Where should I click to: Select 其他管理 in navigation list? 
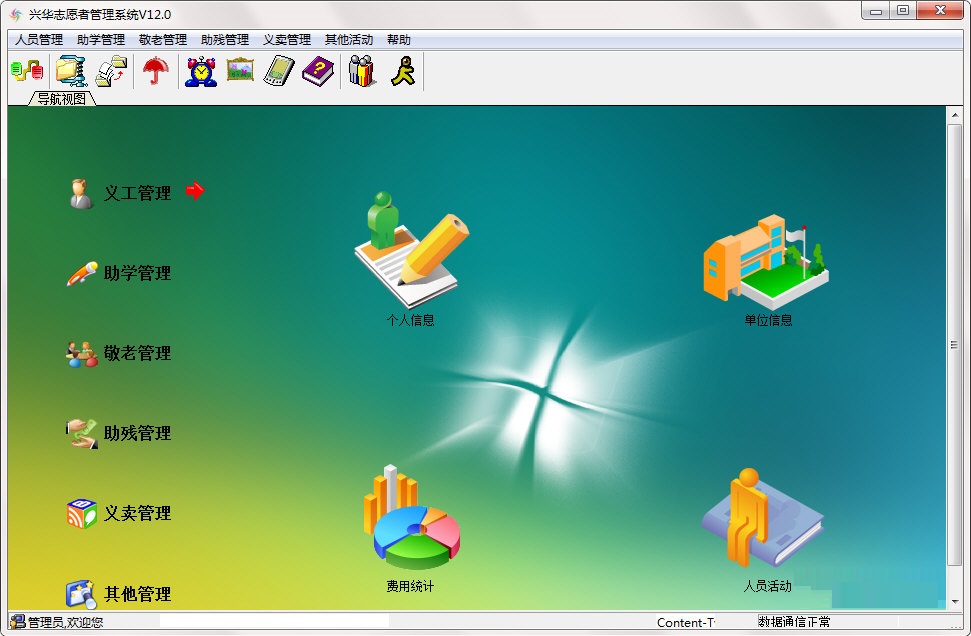click(137, 595)
